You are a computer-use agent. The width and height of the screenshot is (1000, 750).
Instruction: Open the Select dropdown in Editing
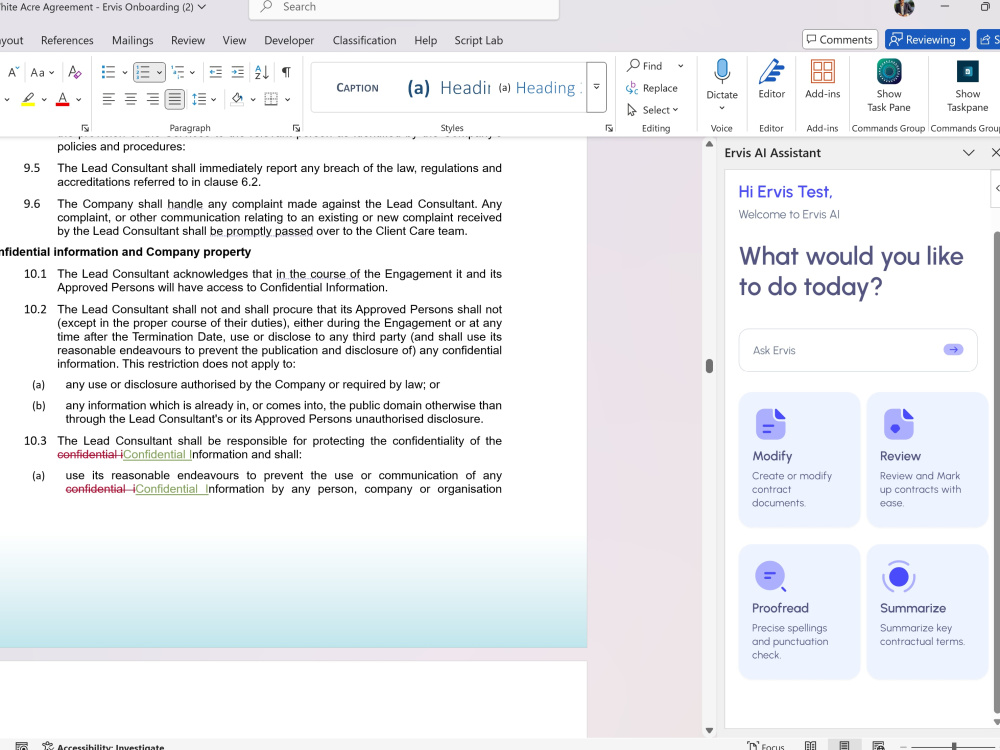point(652,110)
